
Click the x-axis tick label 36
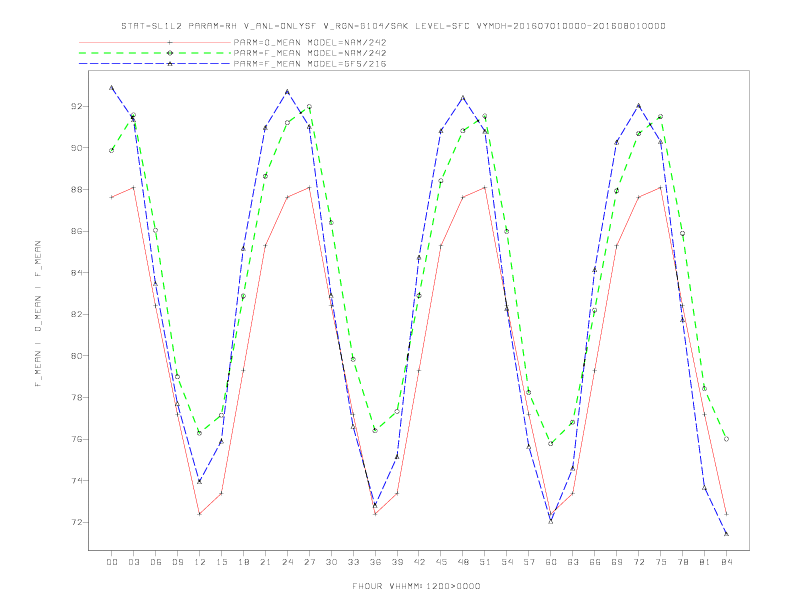375,562
